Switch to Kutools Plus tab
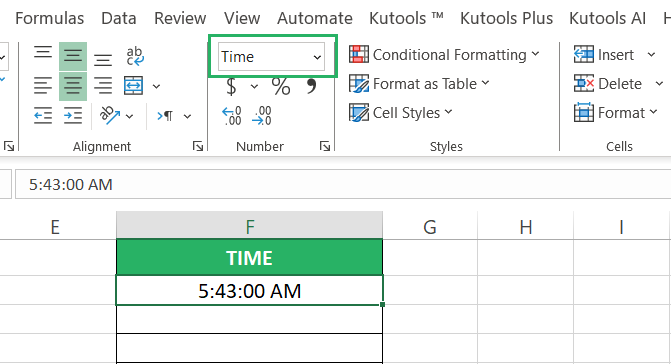The image size is (671, 364). 506,18
